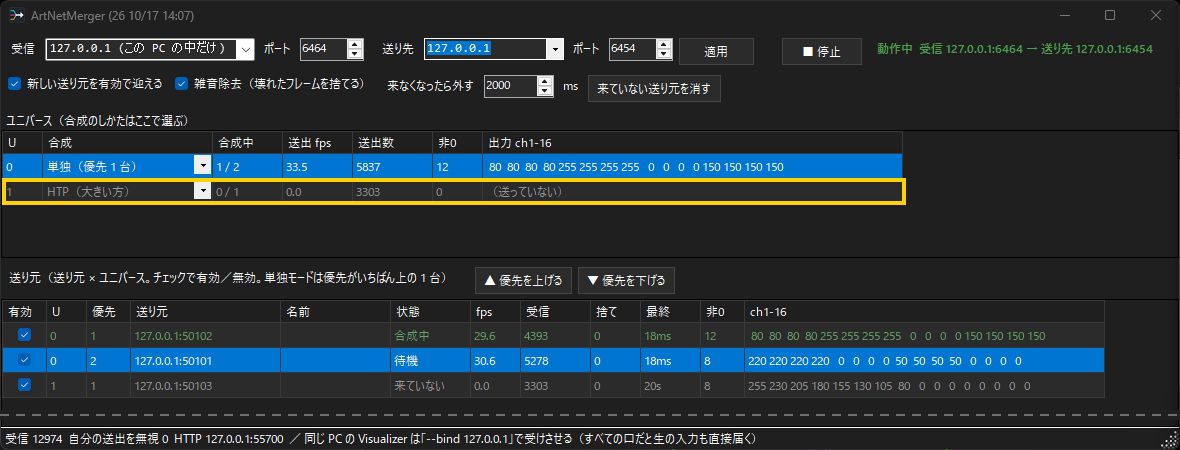1180x450 pixels.
Task: Open the 送り先 address dropdown arrow
Action: coord(555,50)
